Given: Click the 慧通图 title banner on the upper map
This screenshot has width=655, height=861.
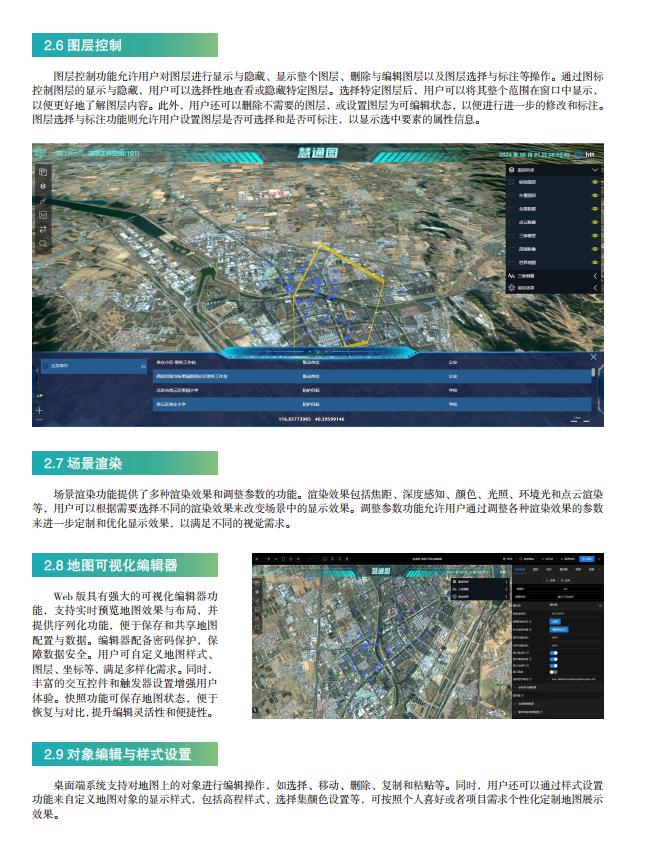Looking at the screenshot, I should 318,153.
